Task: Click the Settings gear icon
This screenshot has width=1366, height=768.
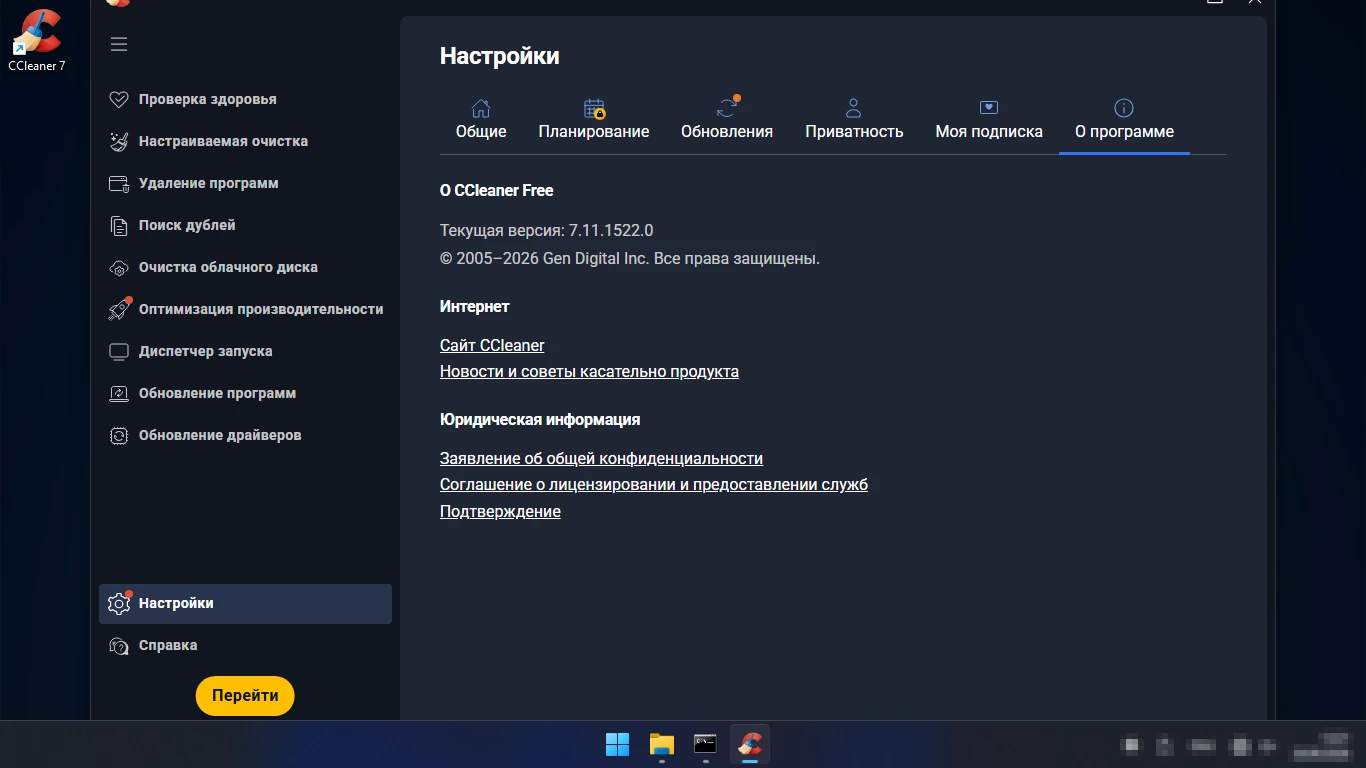Action: pyautogui.click(x=119, y=603)
